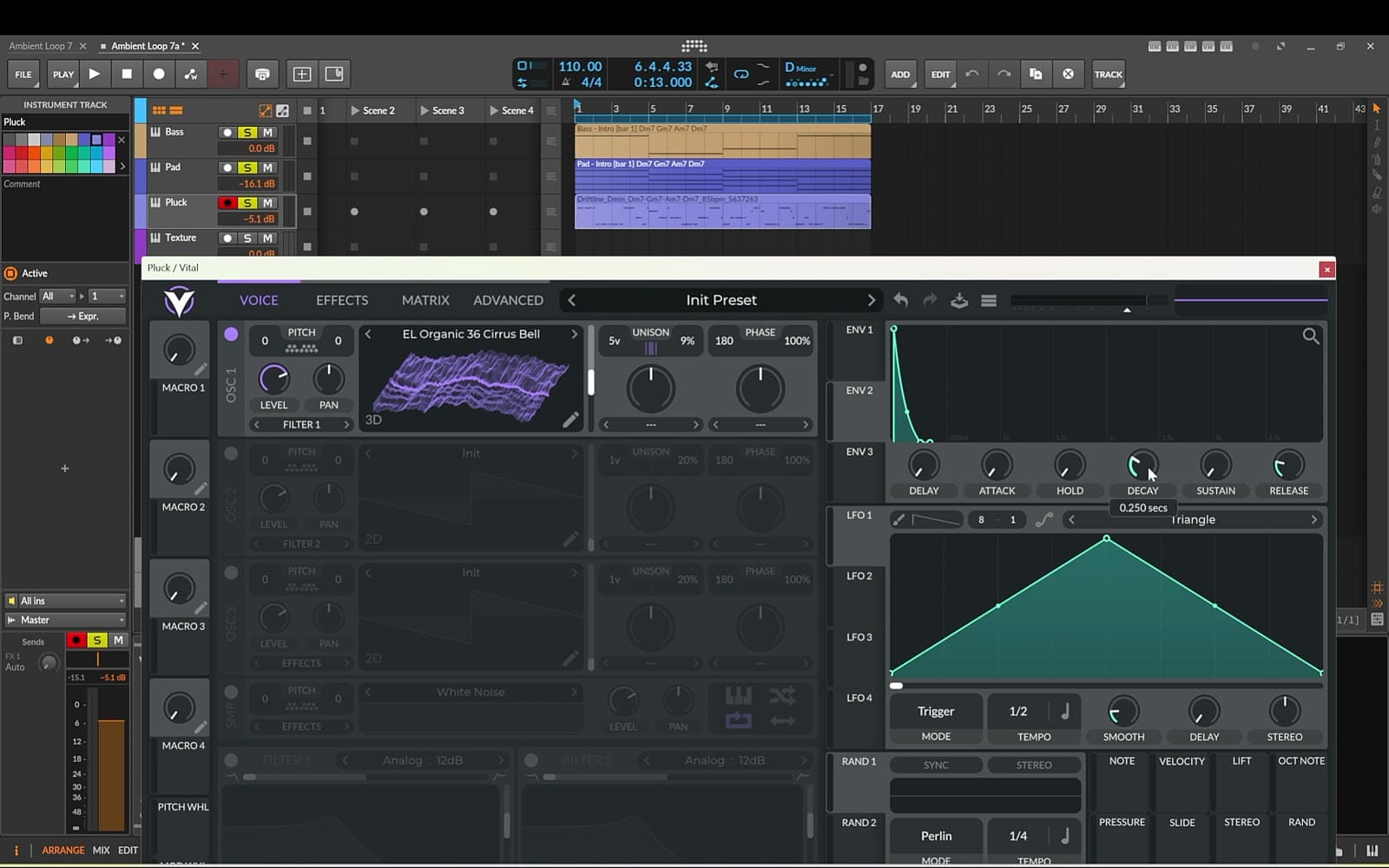Image resolution: width=1389 pixels, height=868 pixels.
Task: Disarm record on the Pluck track
Action: (227, 203)
